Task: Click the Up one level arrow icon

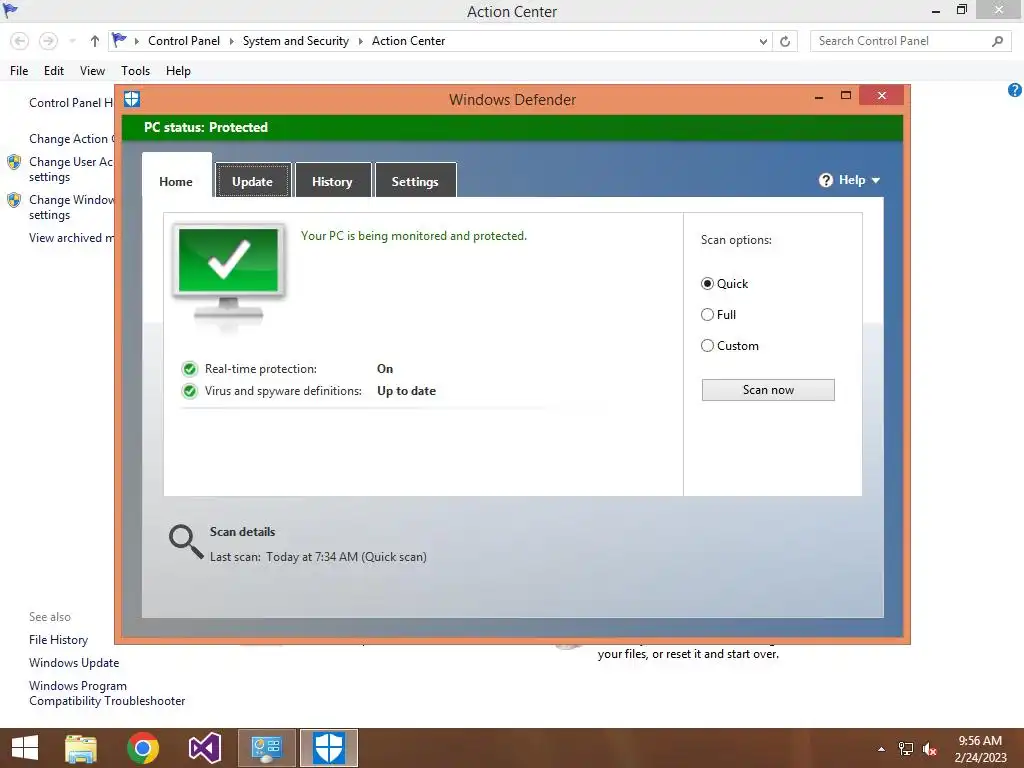Action: [x=95, y=41]
